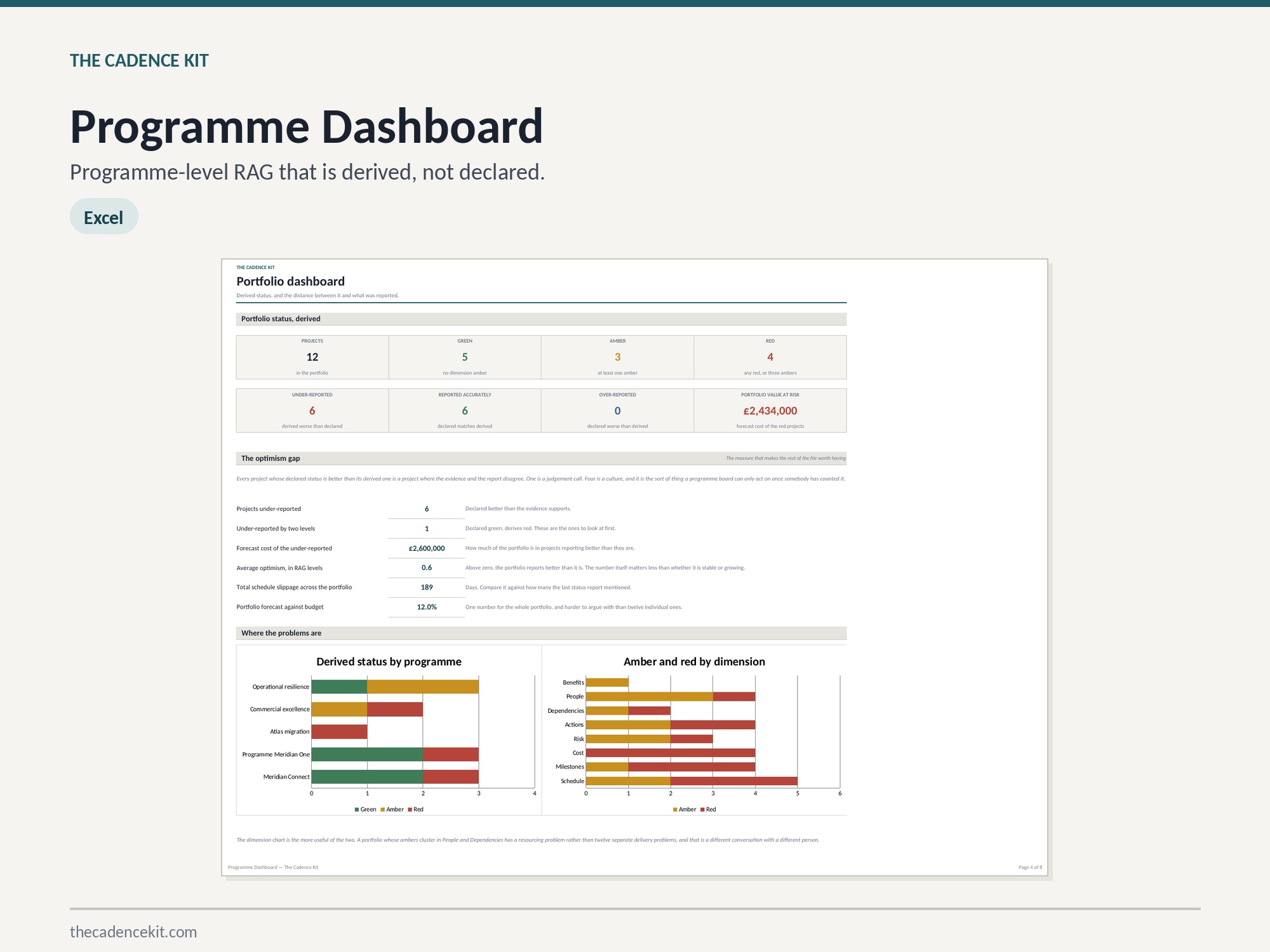Click the Operational resilience amber bar
Viewport: 1270px width, 952px height.
423,687
